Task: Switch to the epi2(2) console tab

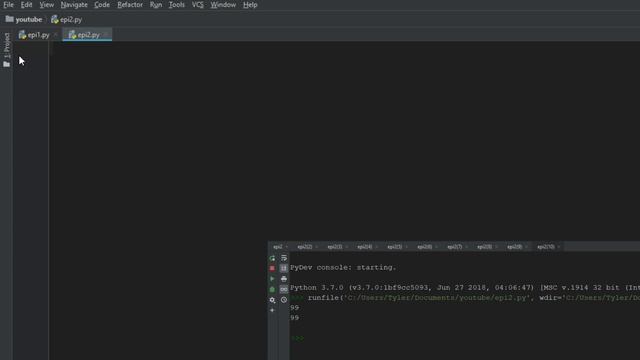Action: (304, 247)
